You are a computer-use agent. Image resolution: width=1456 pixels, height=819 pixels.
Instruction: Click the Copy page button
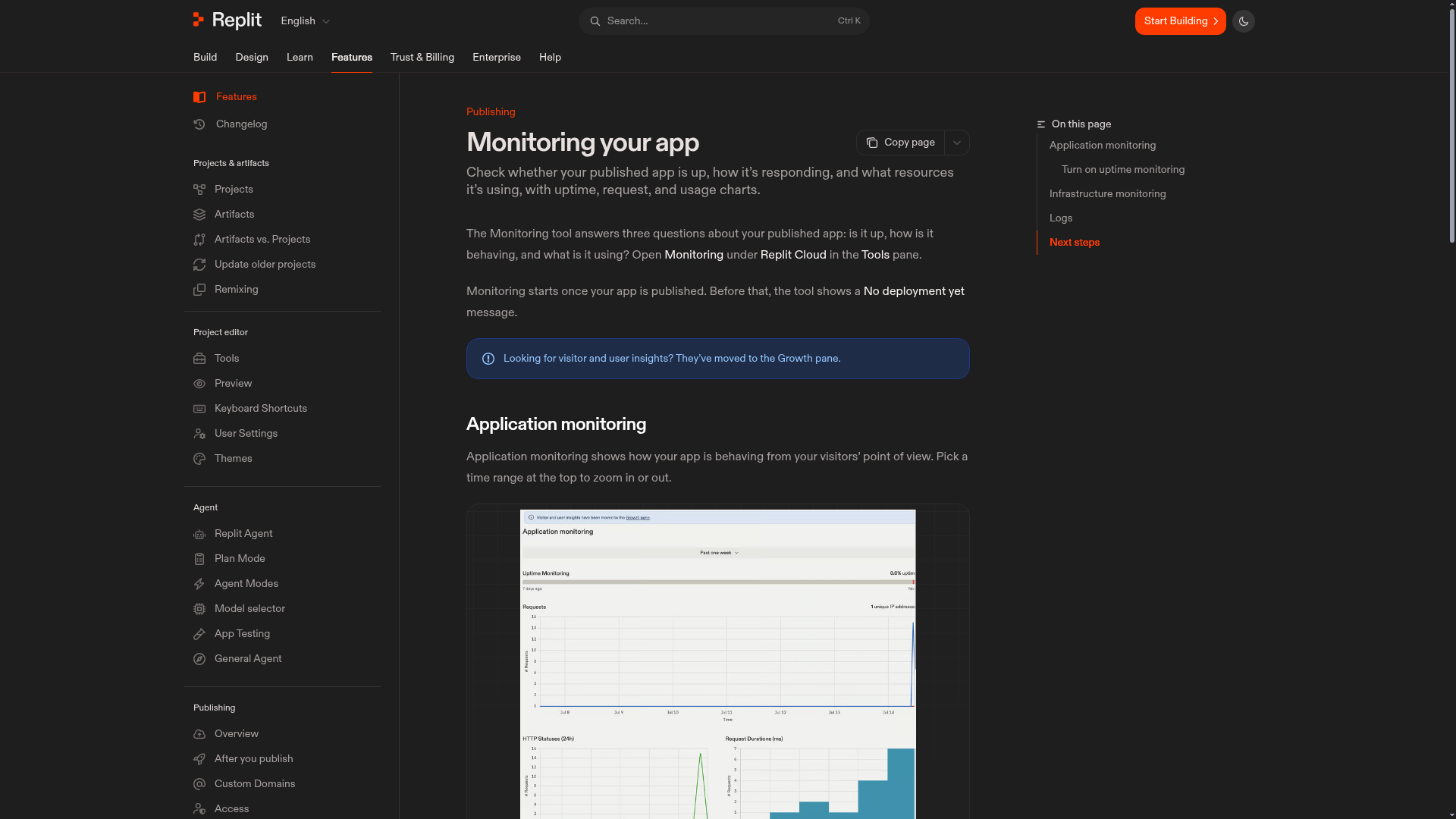pos(901,143)
